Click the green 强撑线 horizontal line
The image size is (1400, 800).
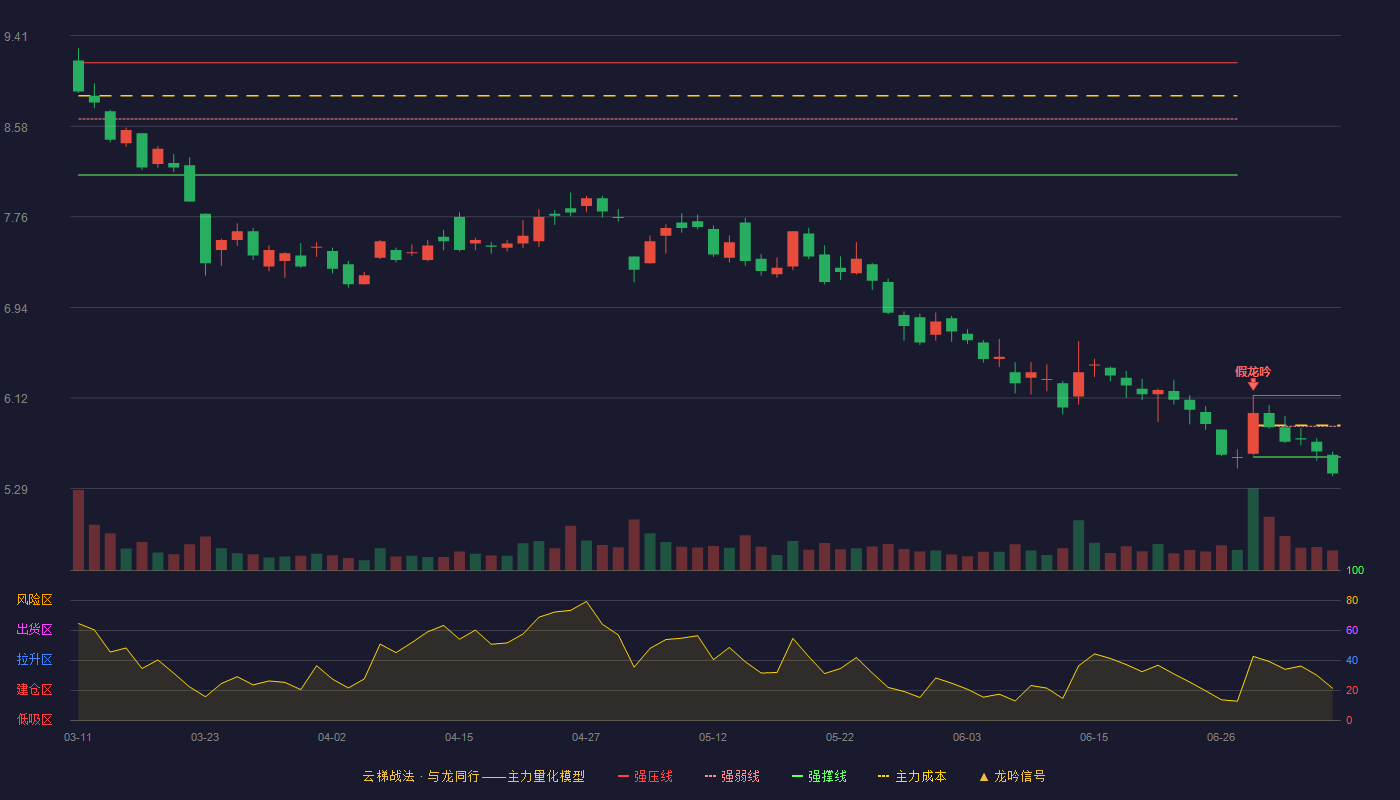(x=658, y=175)
